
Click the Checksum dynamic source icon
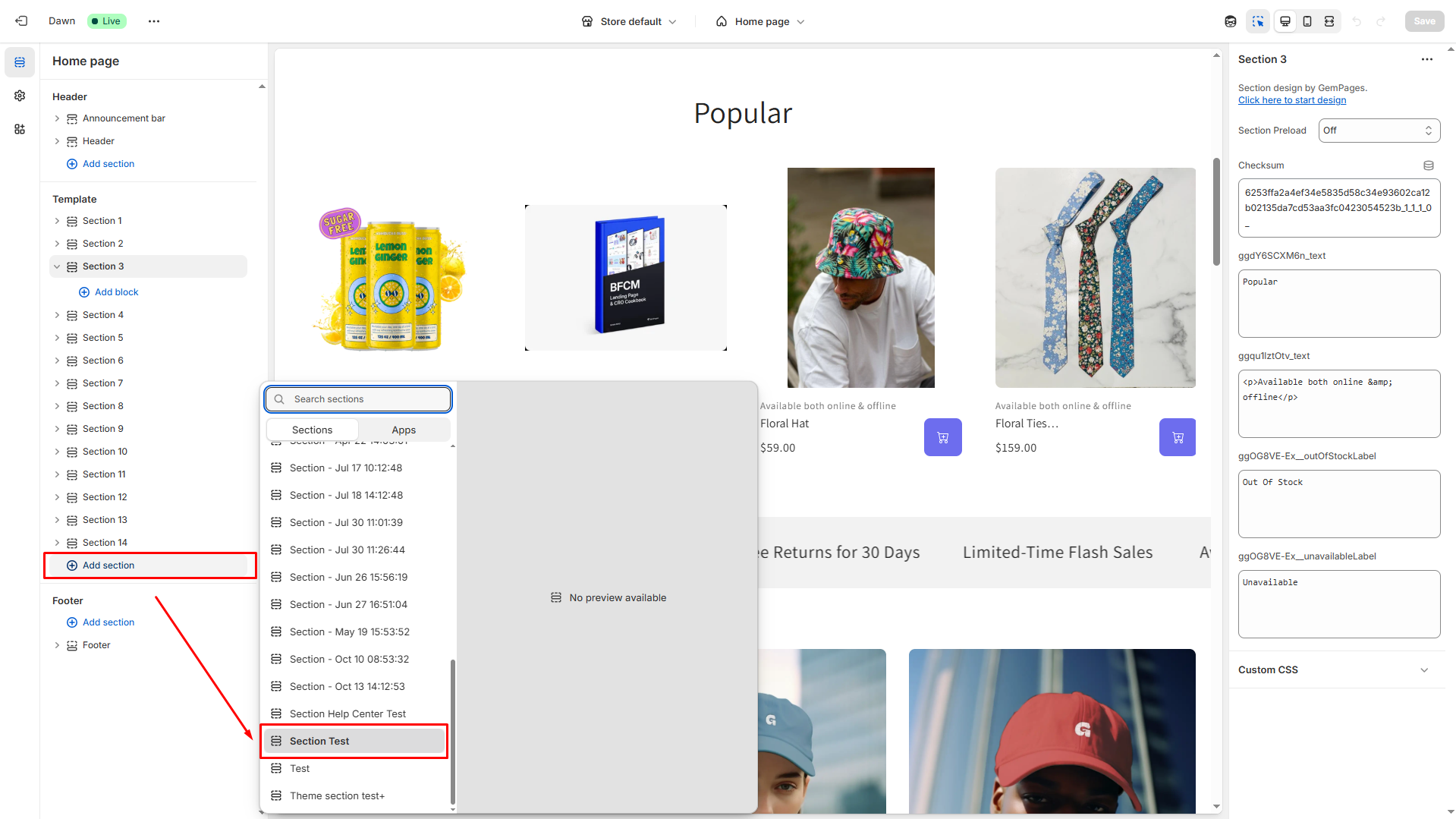tap(1428, 165)
